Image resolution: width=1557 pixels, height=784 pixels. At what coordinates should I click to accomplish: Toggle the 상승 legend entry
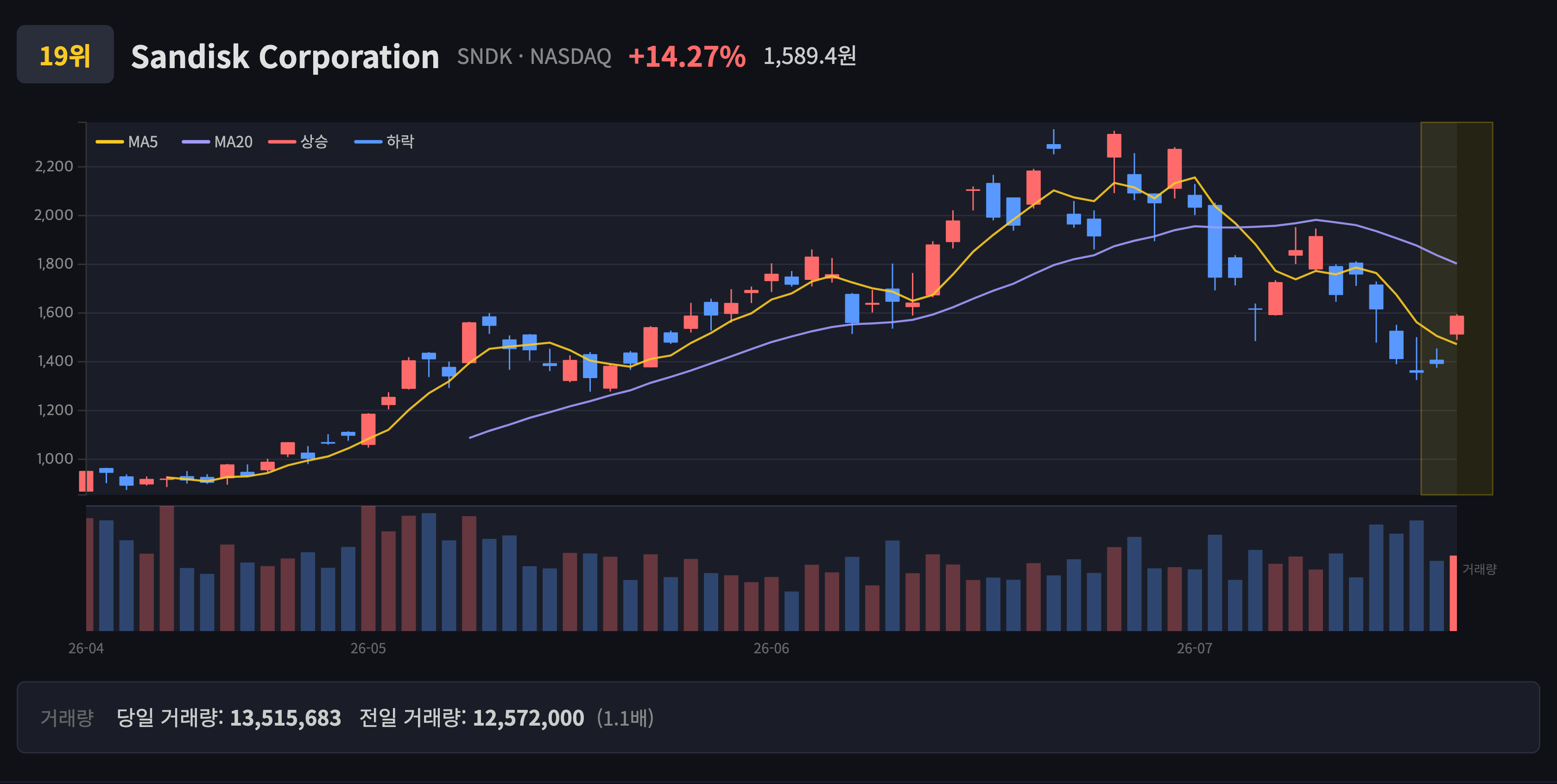298,141
